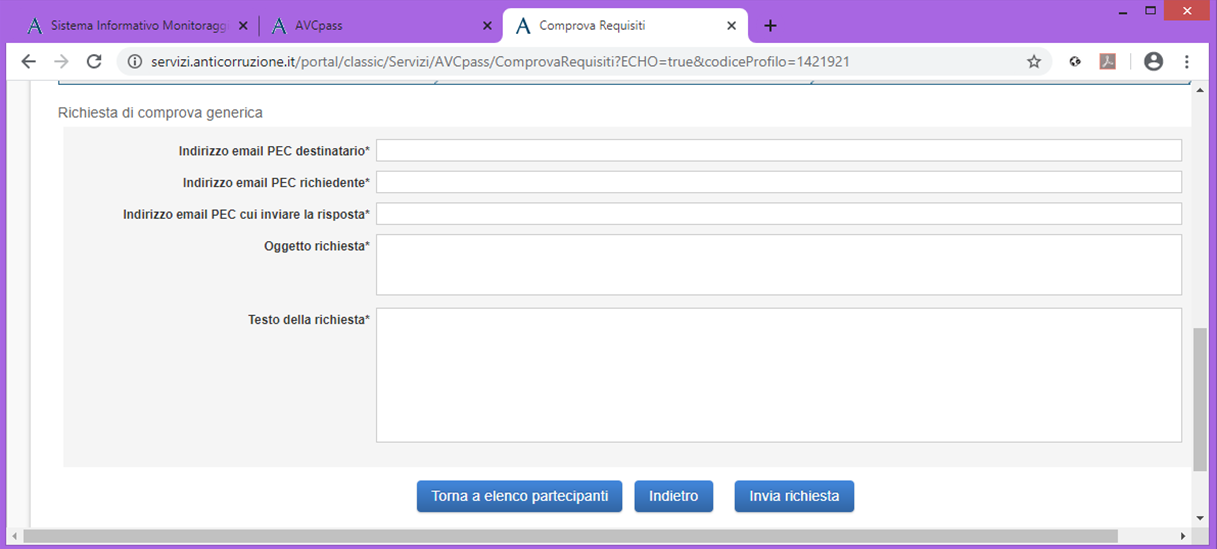
Task: Focus the Testo della richiesta text area
Action: (x=779, y=375)
